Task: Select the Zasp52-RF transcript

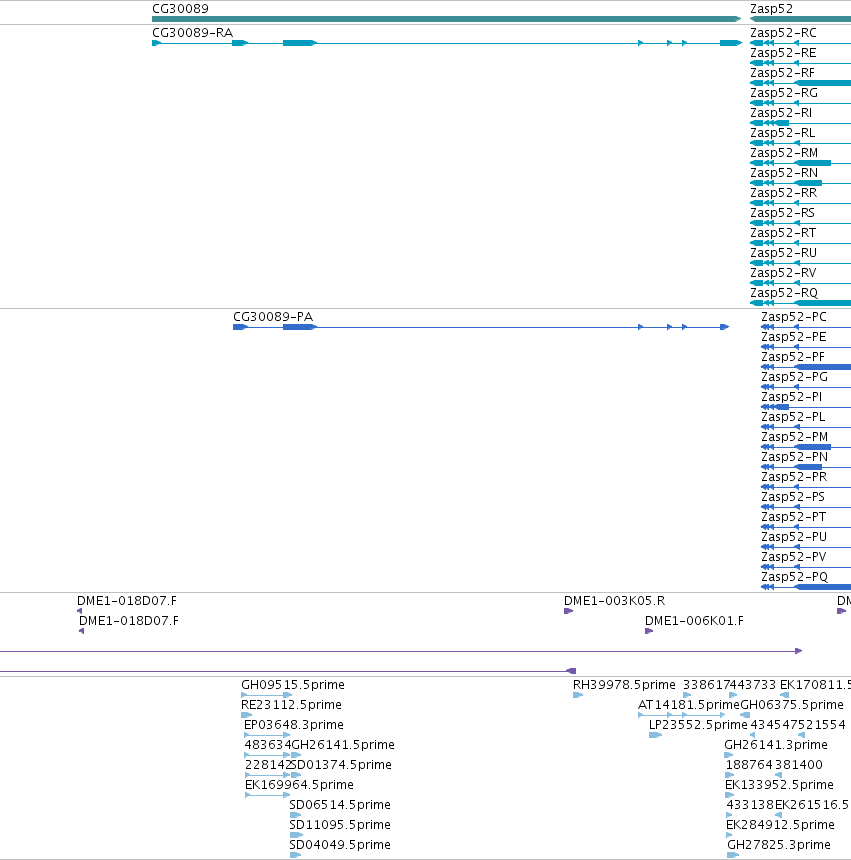Action: click(782, 73)
